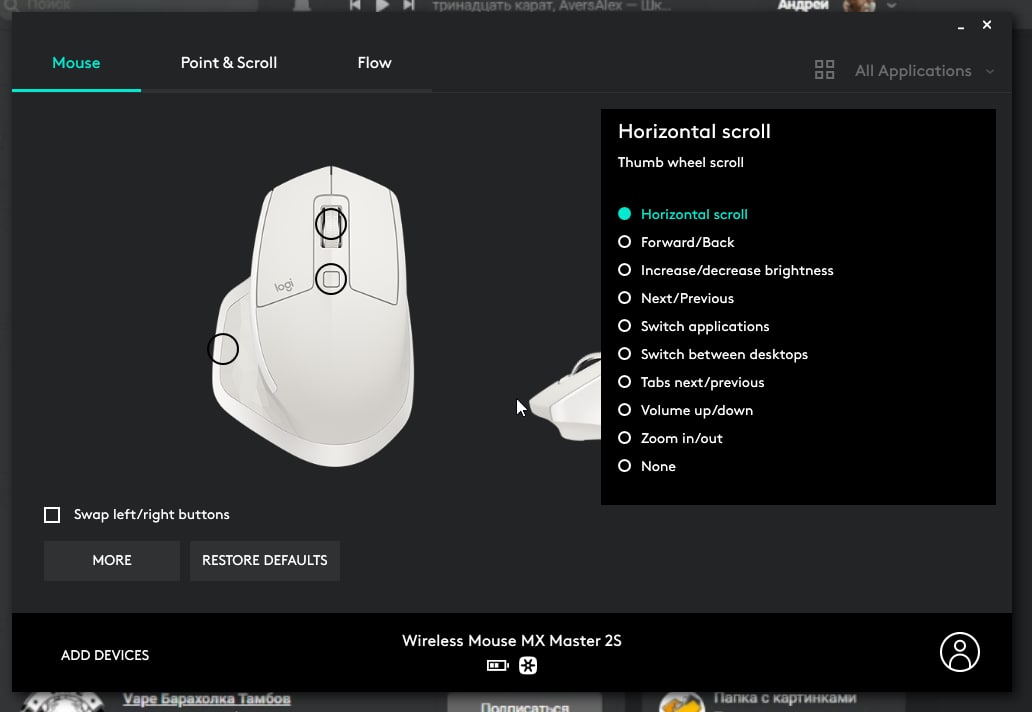The width and height of the screenshot is (1032, 712).
Task: Open the user dropdown arrow in top bar
Action: pos(891,5)
